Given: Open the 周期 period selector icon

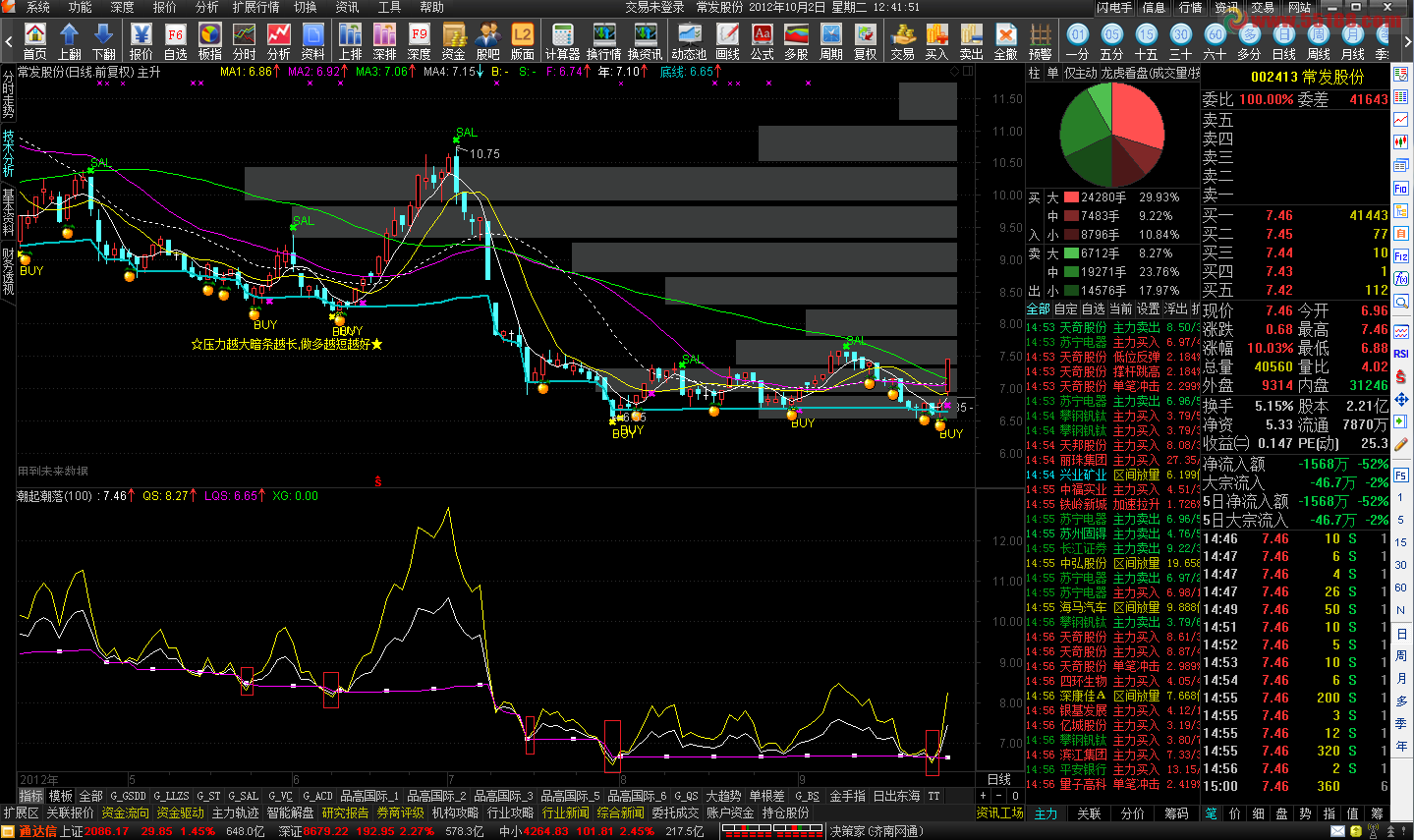Looking at the screenshot, I should (x=831, y=41).
